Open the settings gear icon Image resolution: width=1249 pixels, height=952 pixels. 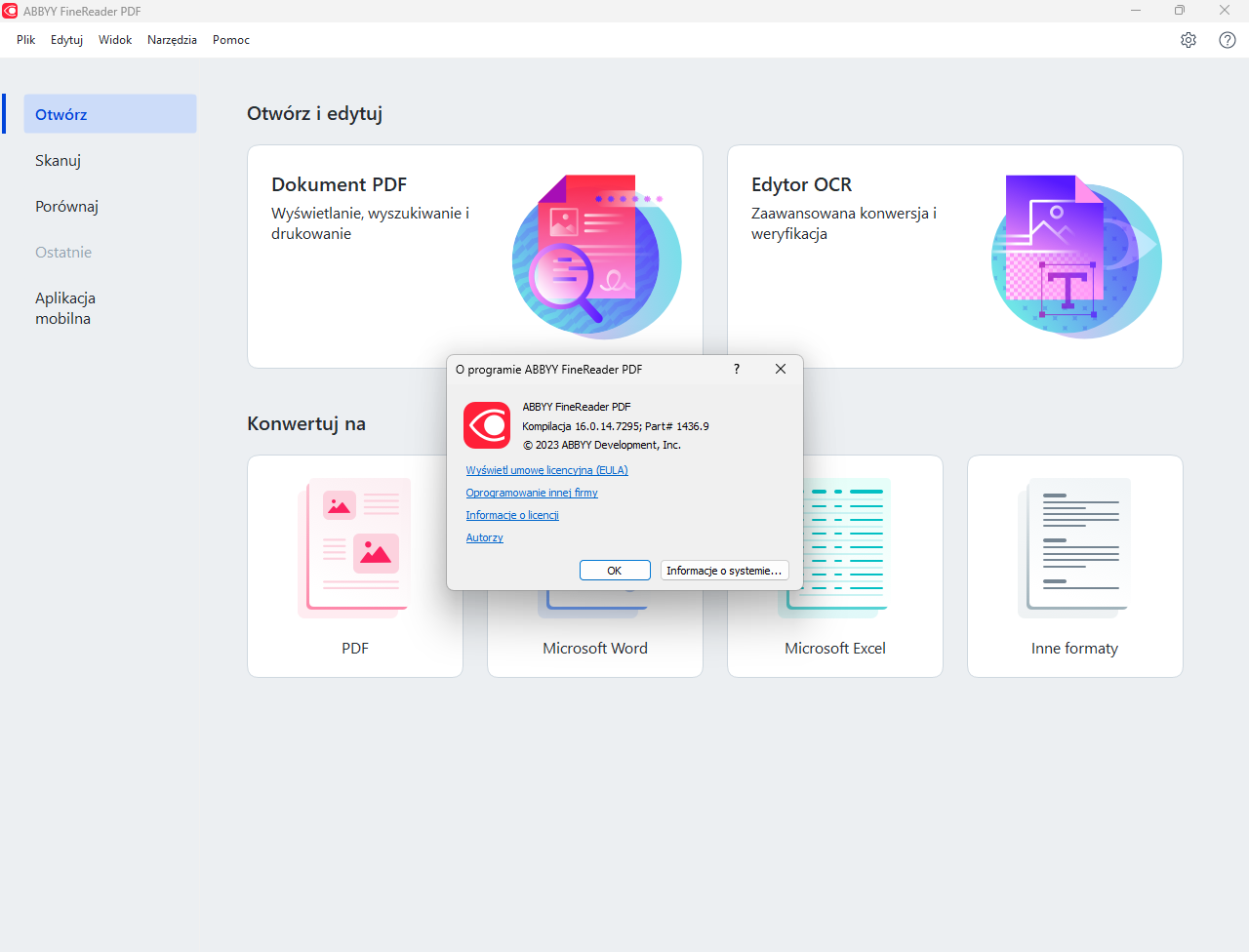[1189, 40]
